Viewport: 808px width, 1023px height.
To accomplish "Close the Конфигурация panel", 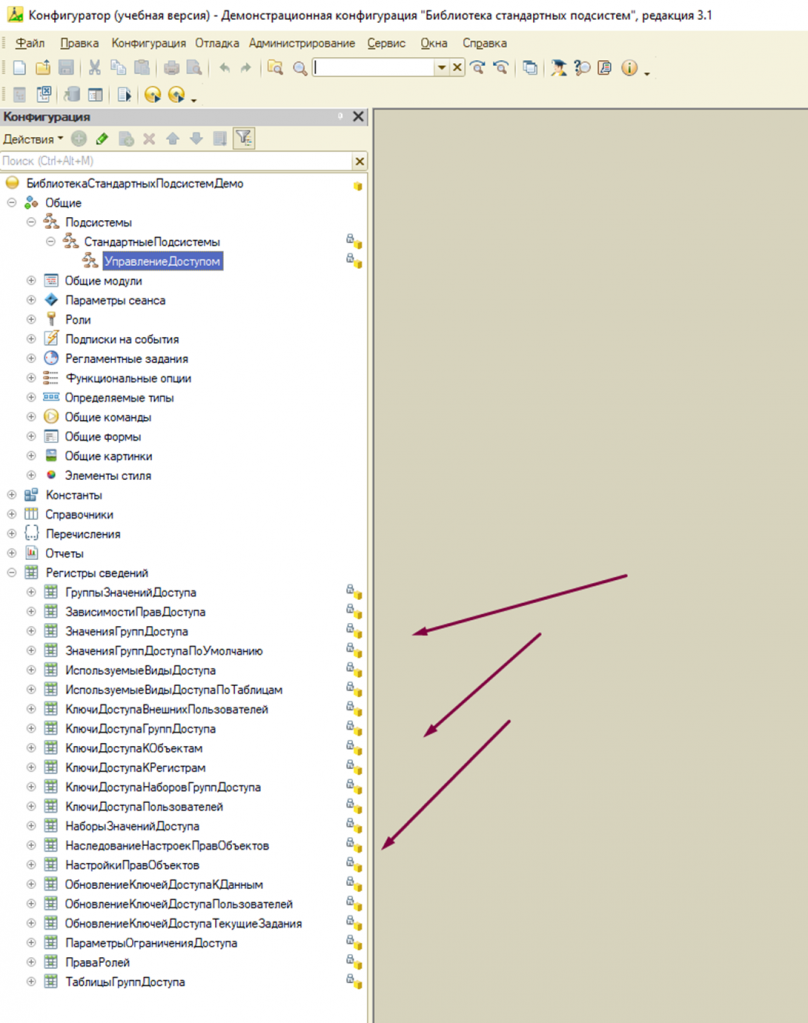I will click(x=358, y=117).
